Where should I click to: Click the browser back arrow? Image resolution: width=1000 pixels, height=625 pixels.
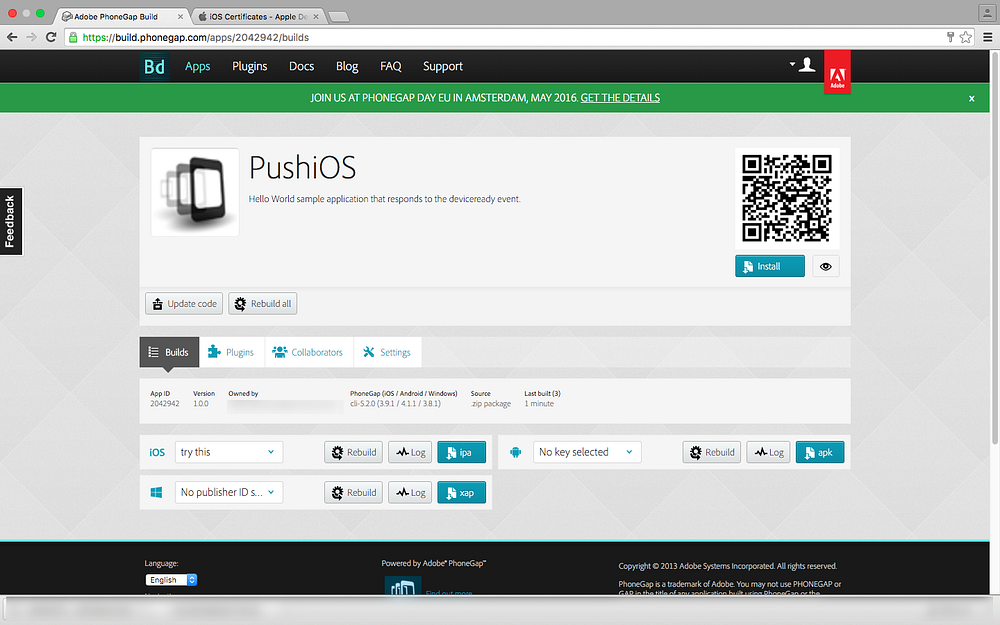[12, 37]
